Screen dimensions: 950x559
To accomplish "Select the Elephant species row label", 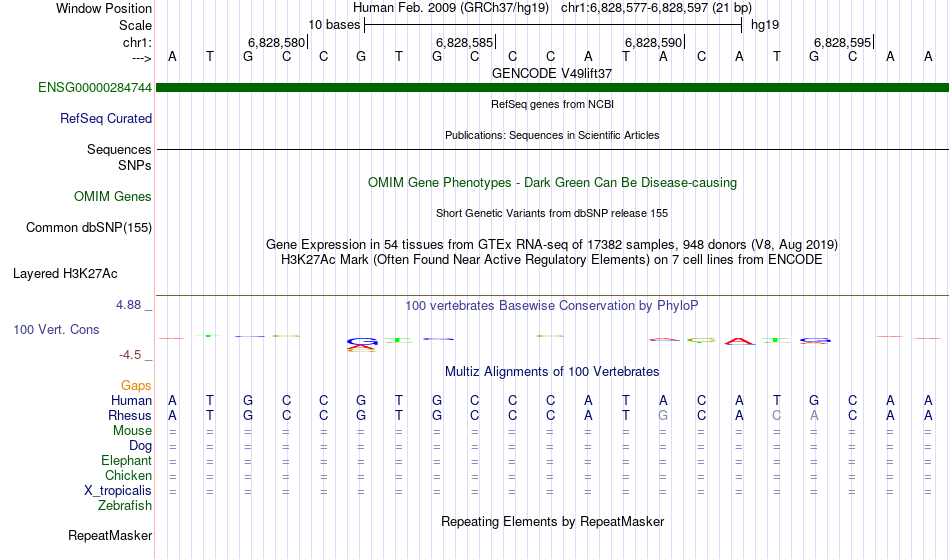I will 126,461.
